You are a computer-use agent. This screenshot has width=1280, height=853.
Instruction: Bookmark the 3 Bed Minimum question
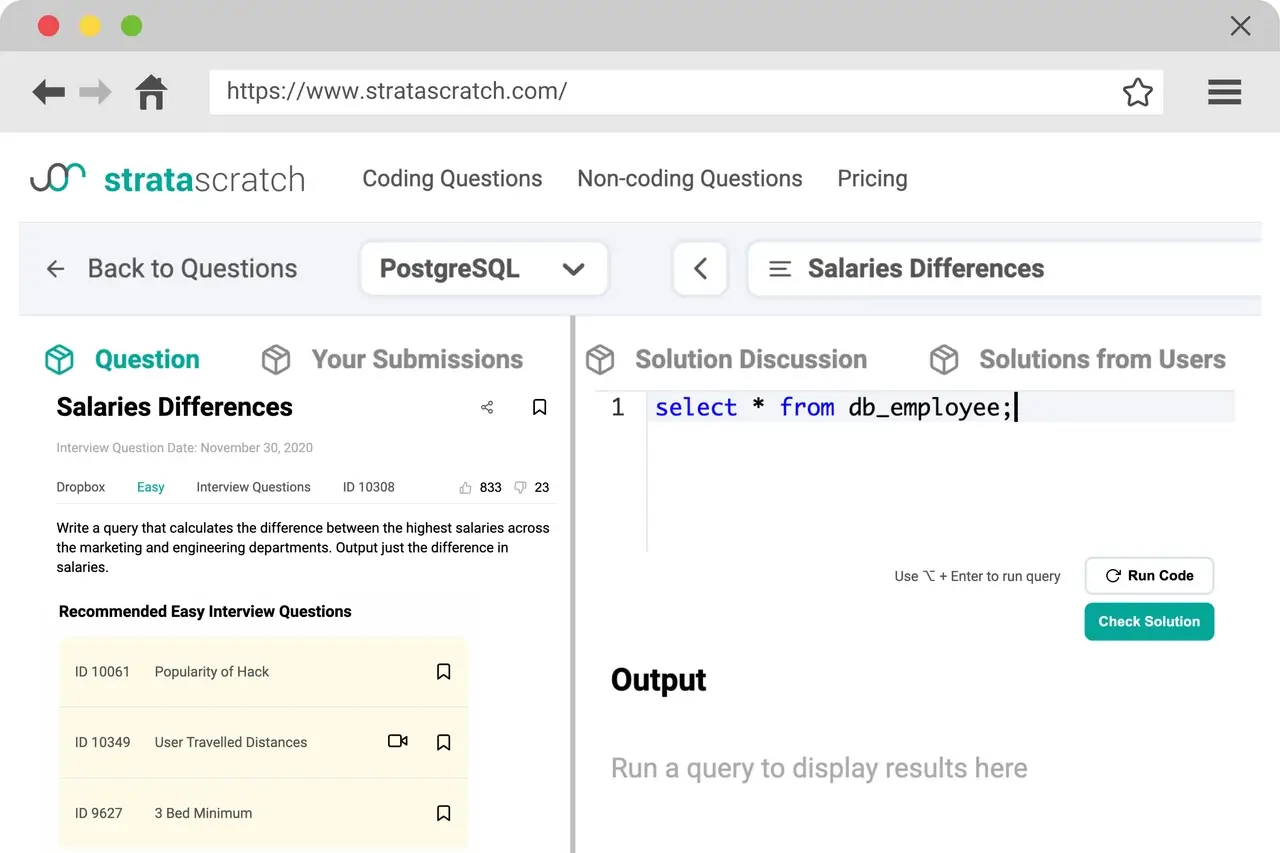click(x=444, y=813)
